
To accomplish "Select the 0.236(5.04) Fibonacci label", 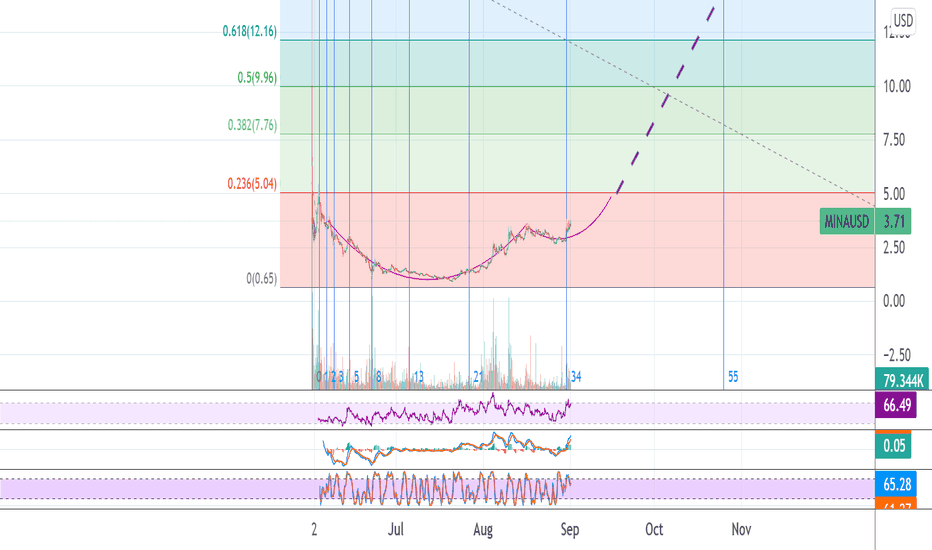I will coord(252,183).
